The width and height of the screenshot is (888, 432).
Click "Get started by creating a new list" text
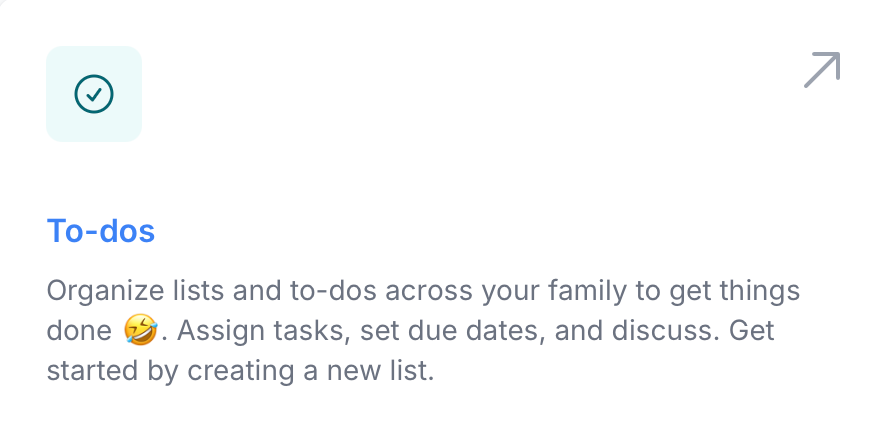click(410, 350)
